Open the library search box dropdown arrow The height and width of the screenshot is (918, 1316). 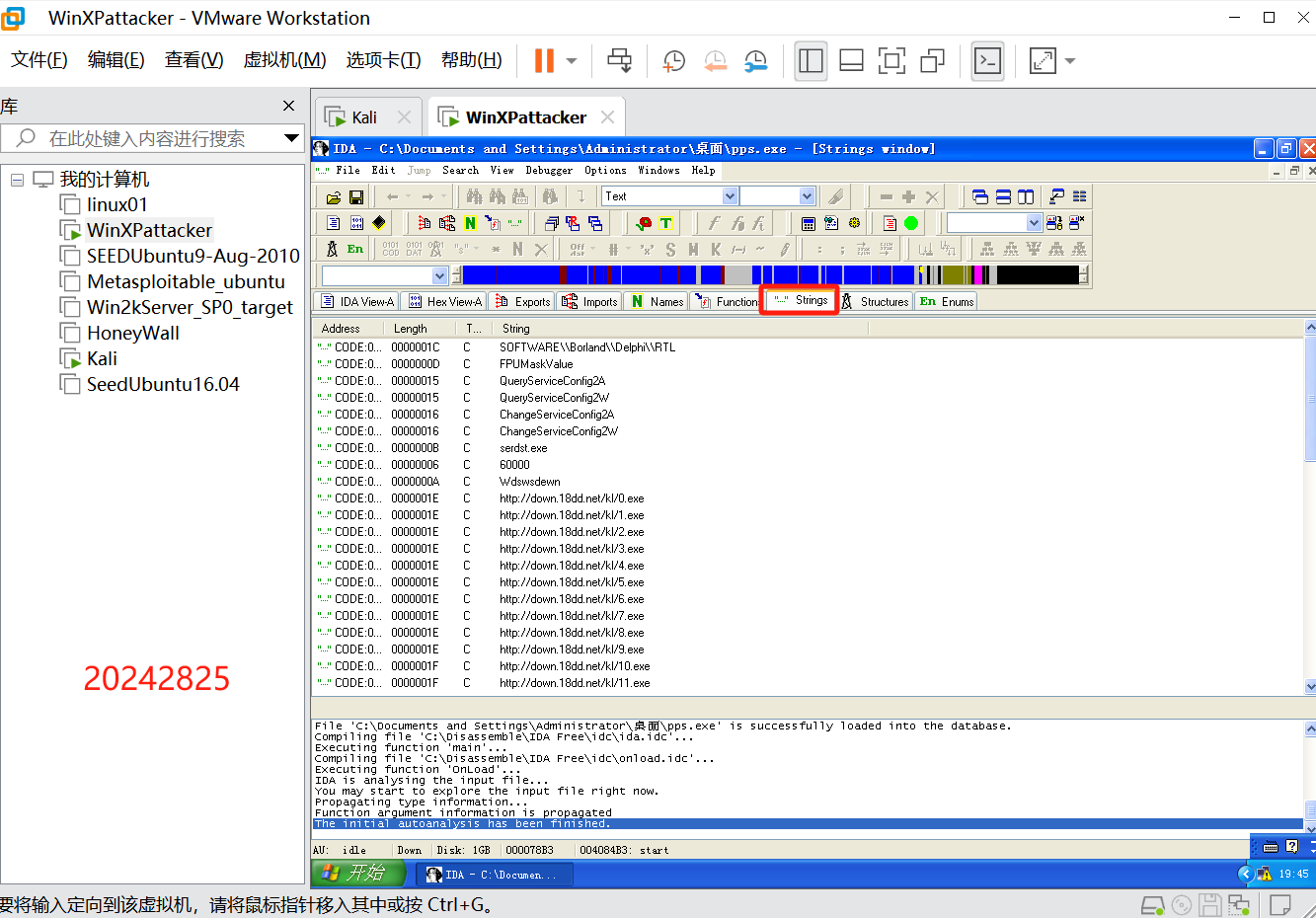pos(291,138)
